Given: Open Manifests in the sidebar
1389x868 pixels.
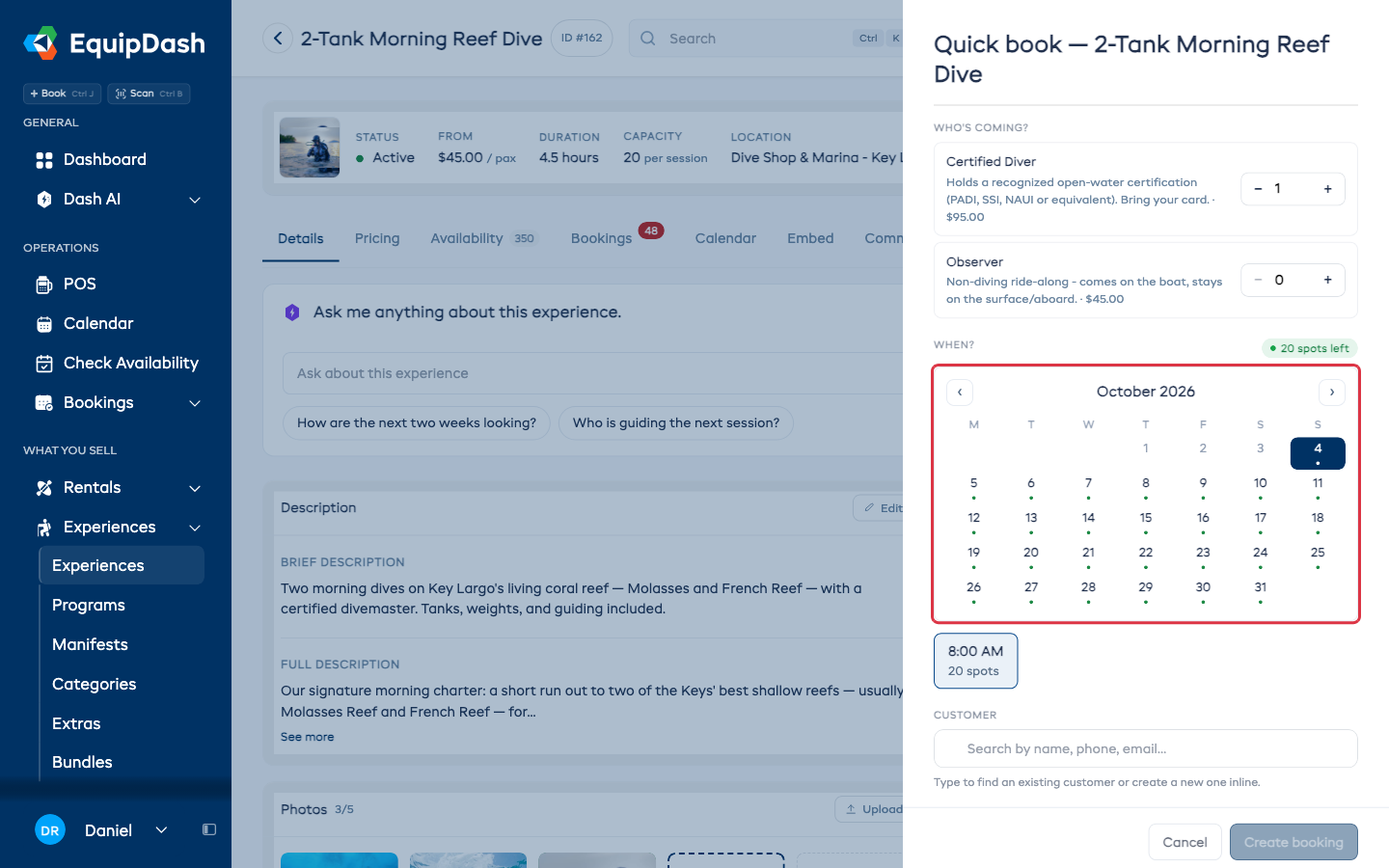Looking at the screenshot, I should (x=90, y=644).
